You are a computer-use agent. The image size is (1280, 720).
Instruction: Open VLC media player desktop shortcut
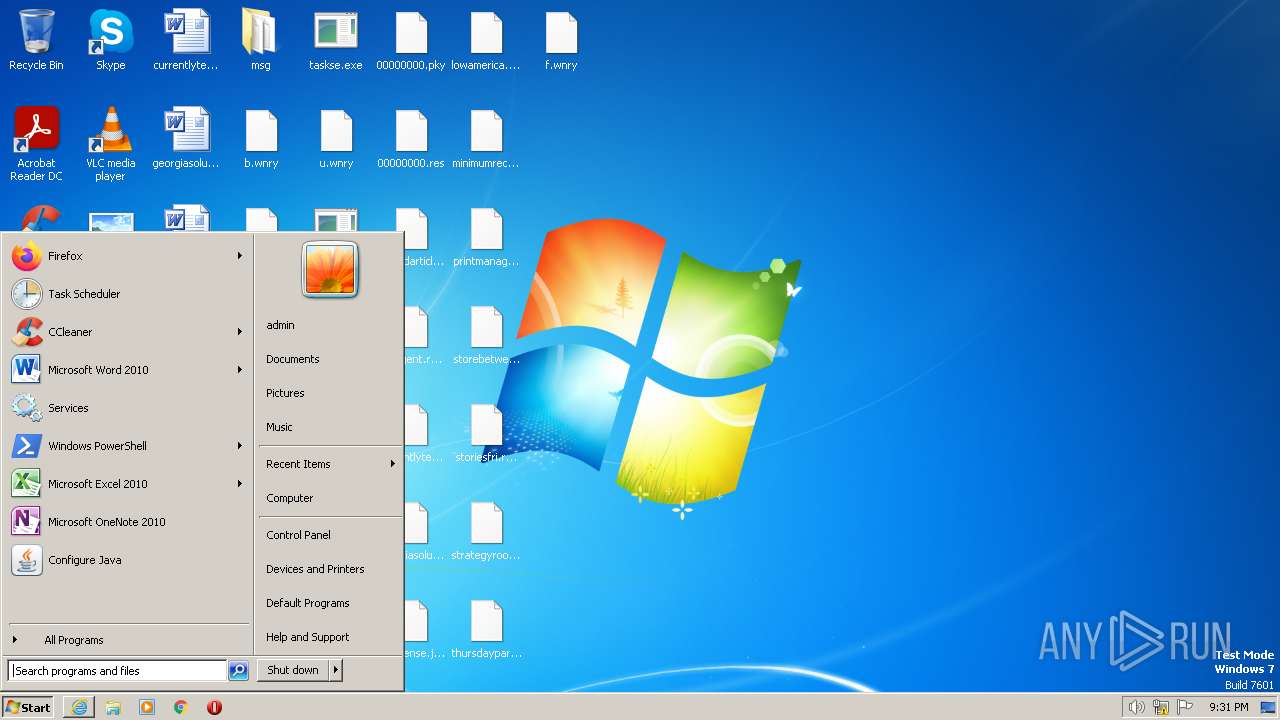(x=110, y=144)
